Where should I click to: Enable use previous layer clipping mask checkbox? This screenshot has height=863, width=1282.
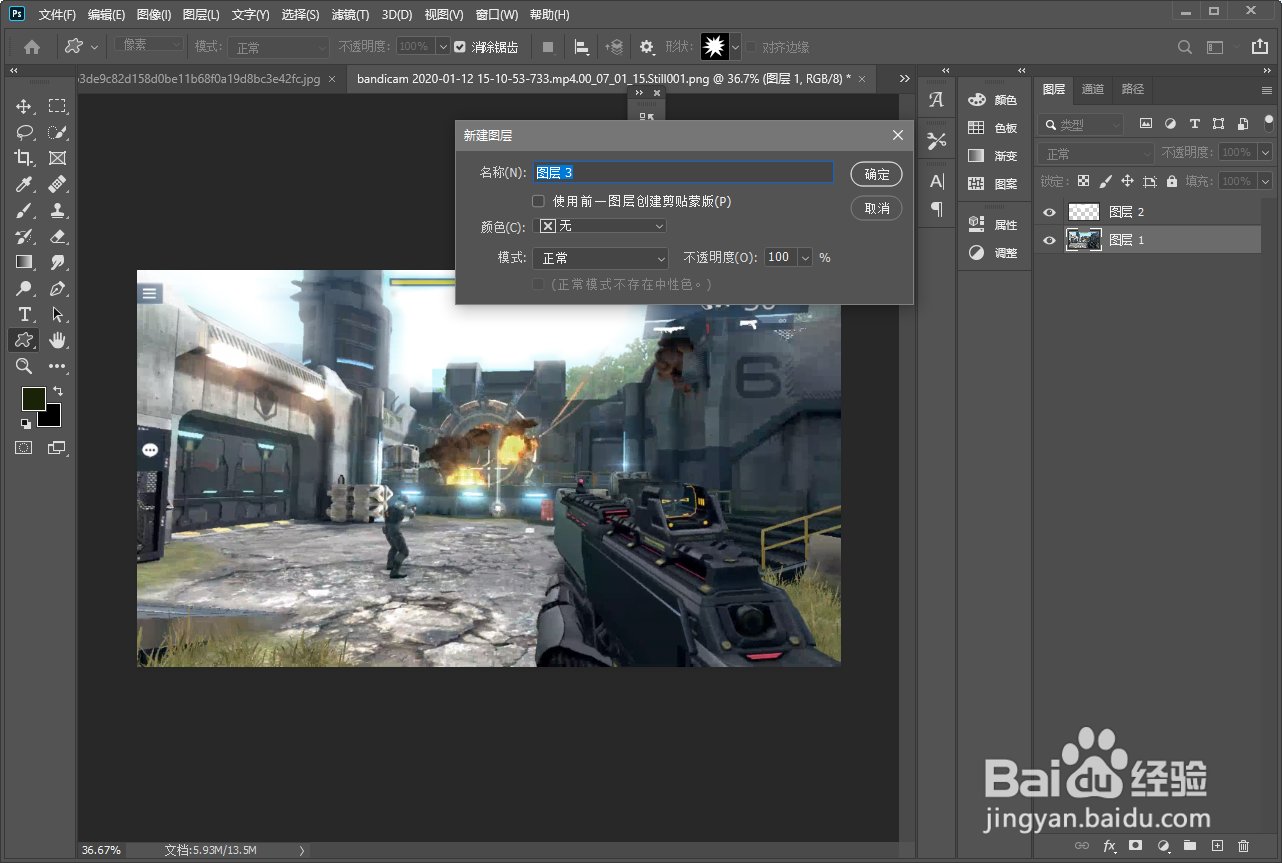(x=539, y=201)
